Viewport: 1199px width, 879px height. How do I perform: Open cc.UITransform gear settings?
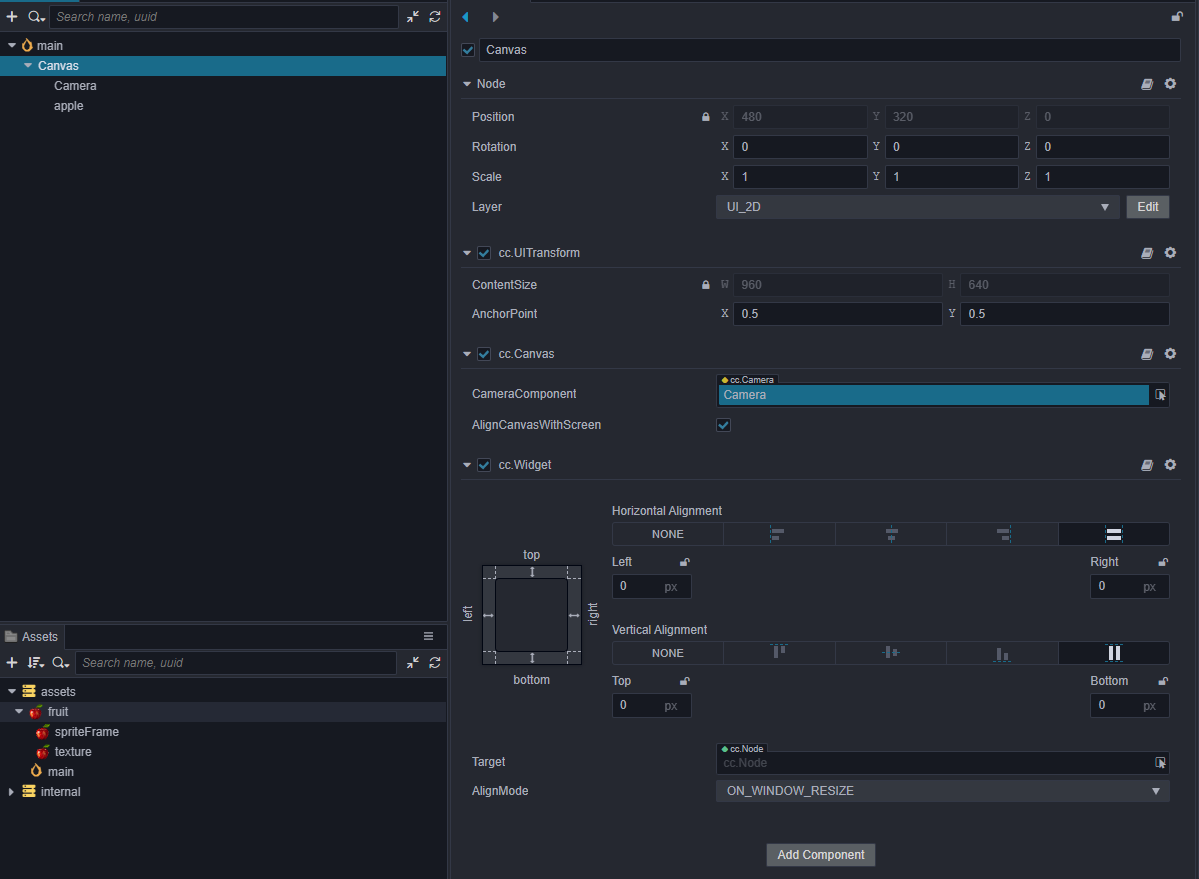[1170, 252]
